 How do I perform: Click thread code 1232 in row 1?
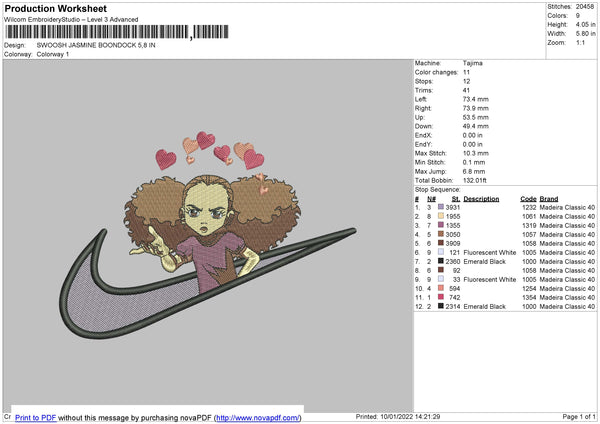(x=529, y=207)
